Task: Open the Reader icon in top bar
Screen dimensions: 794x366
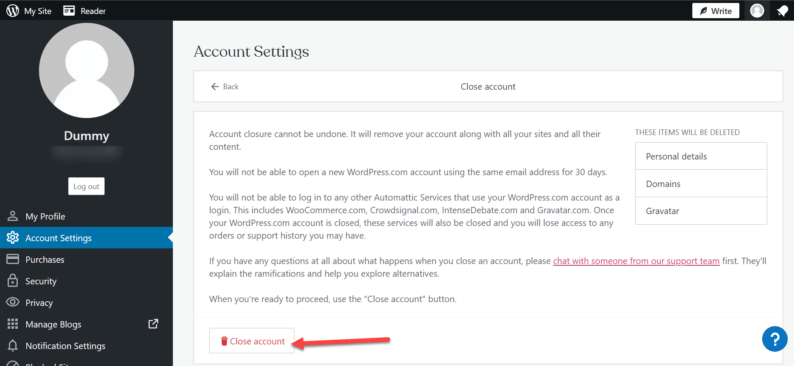Action: (x=69, y=11)
